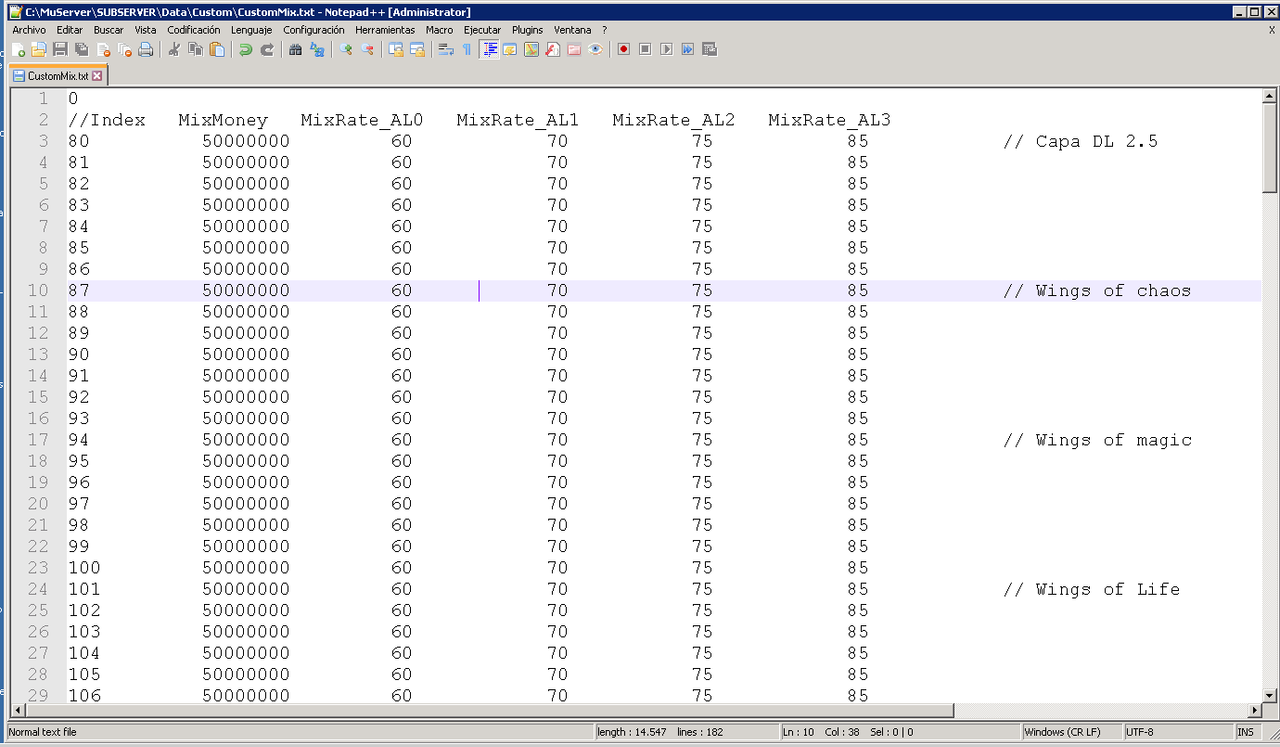Screen dimensions: 1280x747
Task: Click the Normal text file status
Action: (x=300, y=732)
